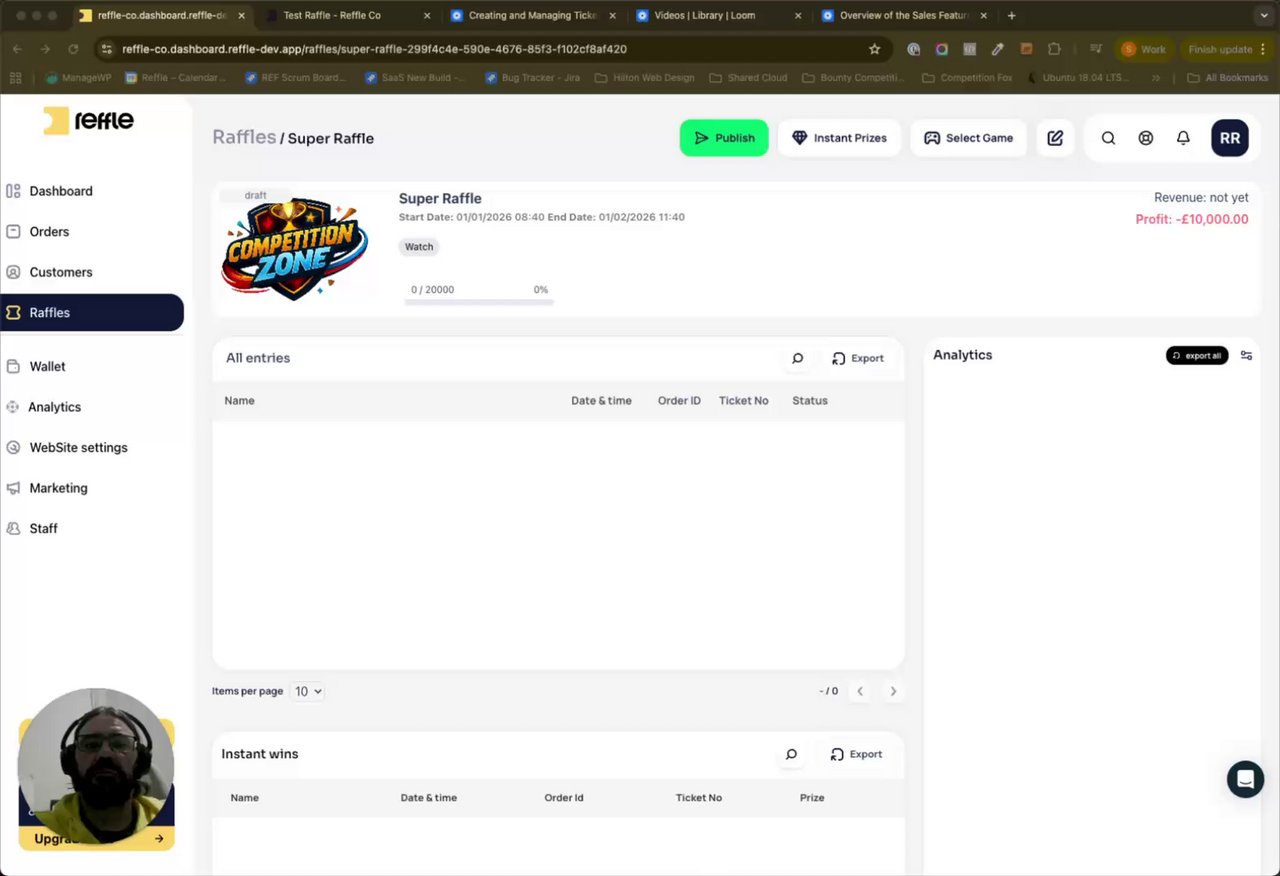Image resolution: width=1280 pixels, height=876 pixels.
Task: Open Competition Fox bookmark folder
Action: (x=967, y=77)
